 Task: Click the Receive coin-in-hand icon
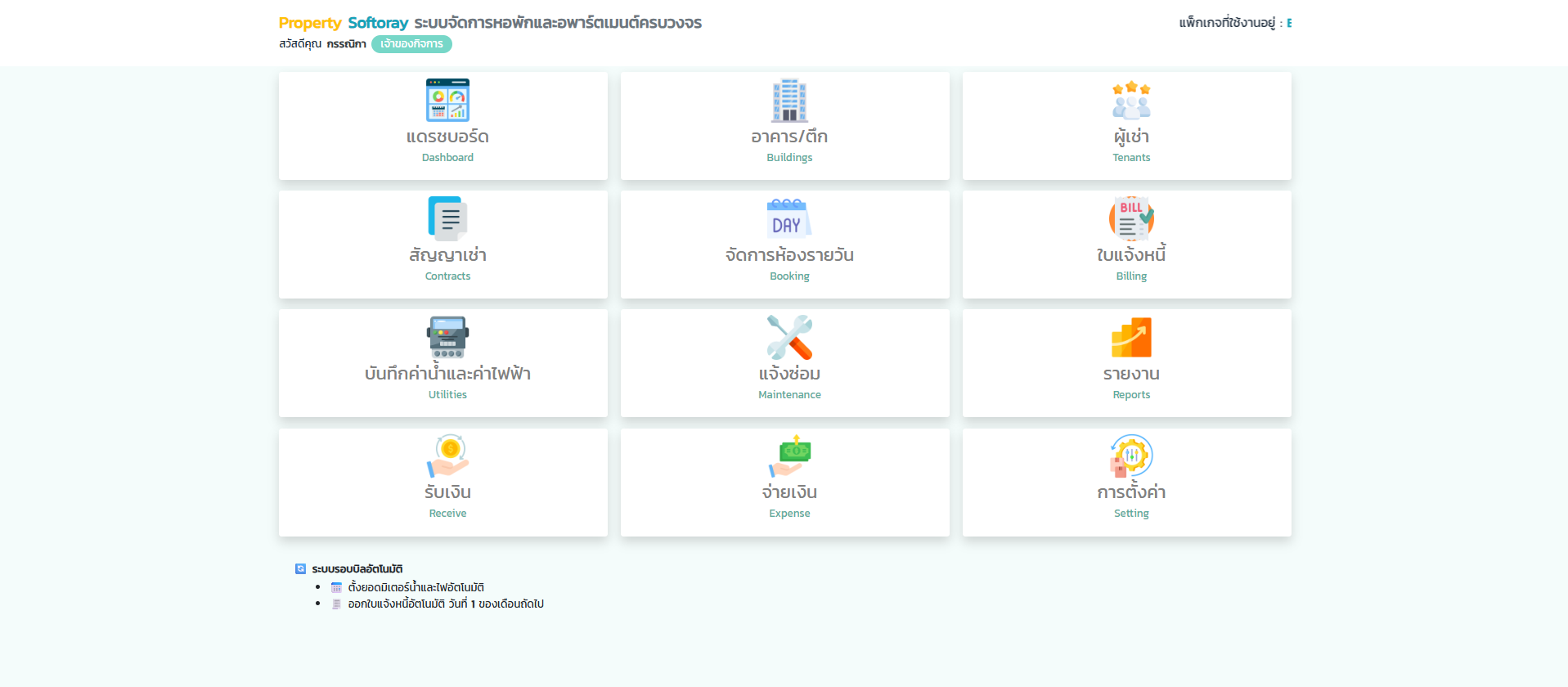pos(447,456)
